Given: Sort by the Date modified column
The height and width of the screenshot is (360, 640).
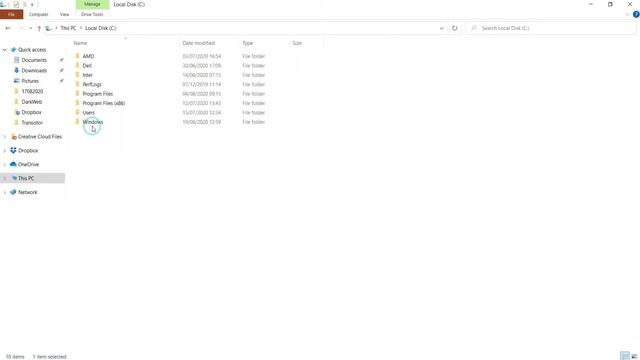Looking at the screenshot, I should pos(199,43).
